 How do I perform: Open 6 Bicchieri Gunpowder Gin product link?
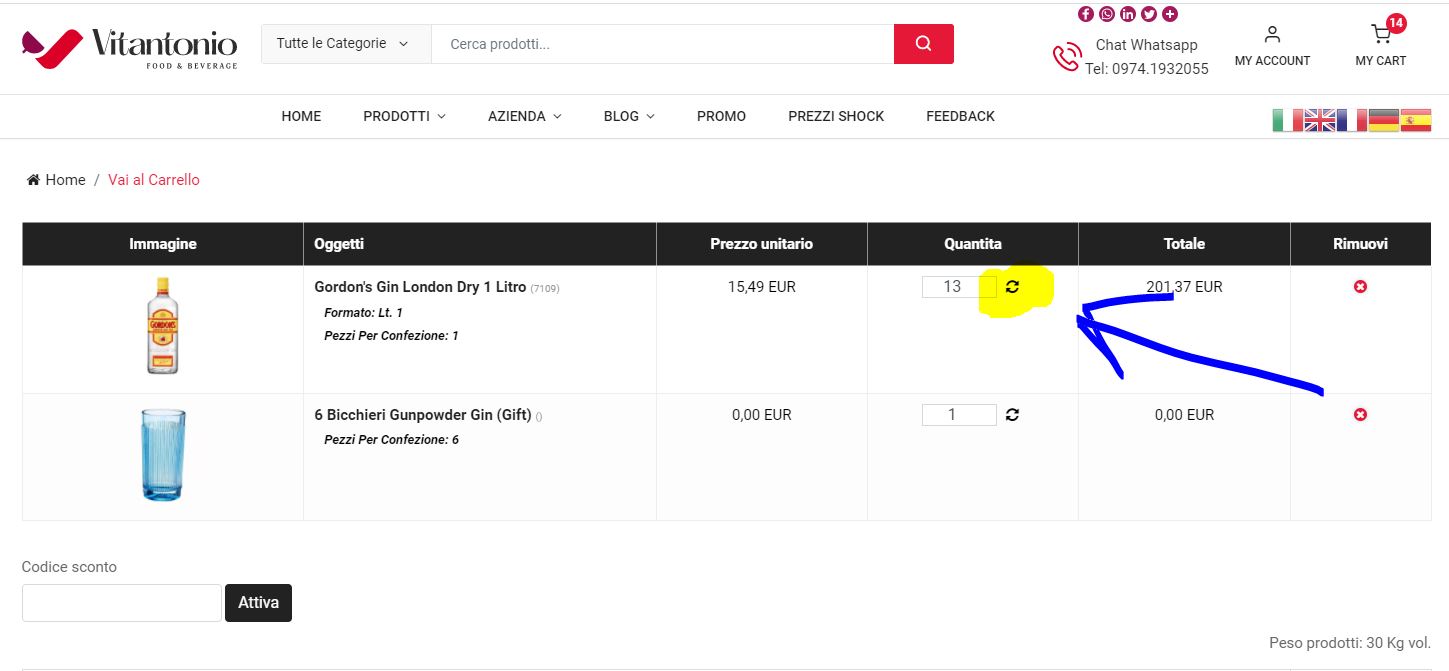pos(422,415)
